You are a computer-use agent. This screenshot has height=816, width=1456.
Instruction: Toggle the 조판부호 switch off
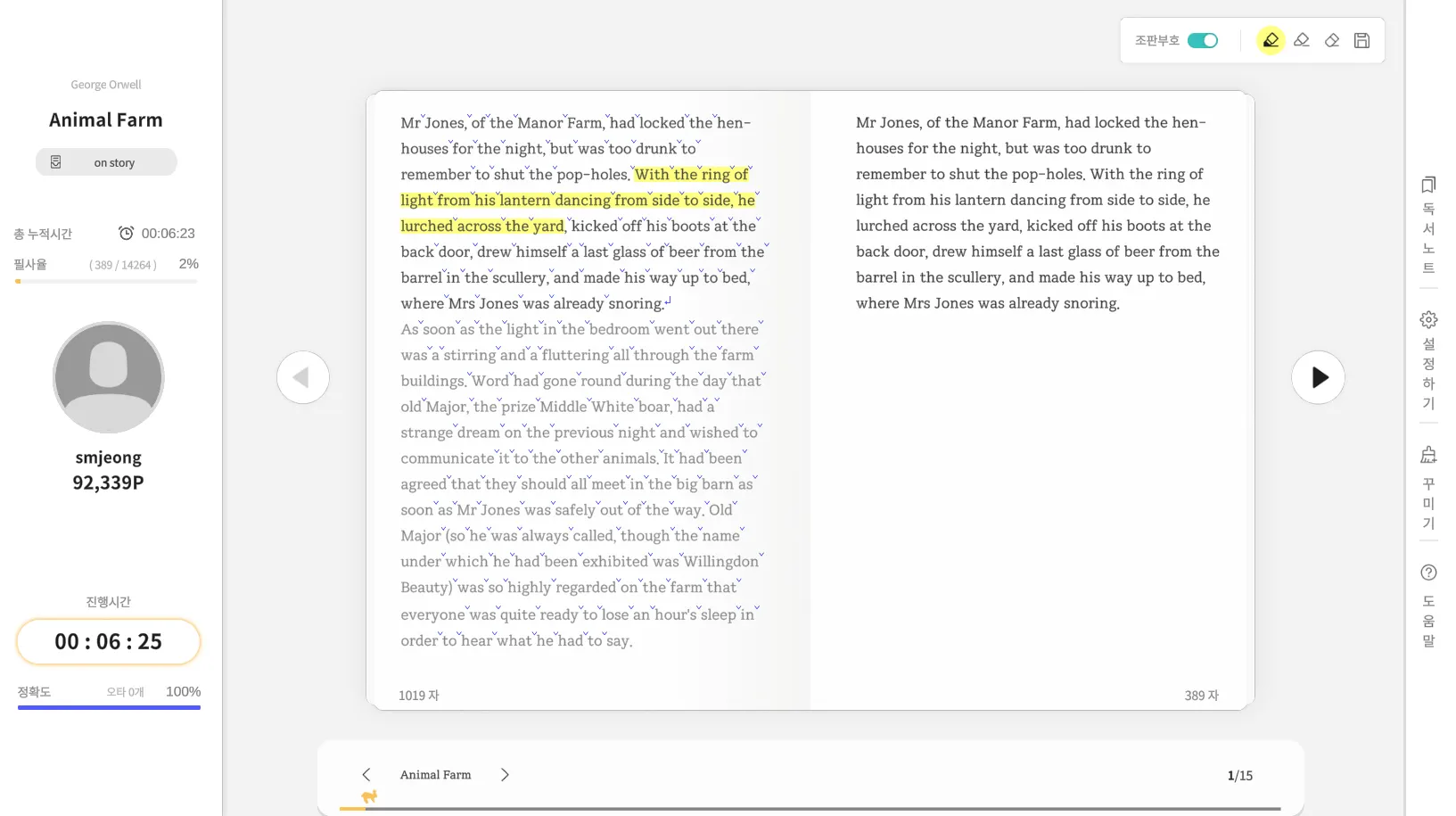pos(1202,40)
